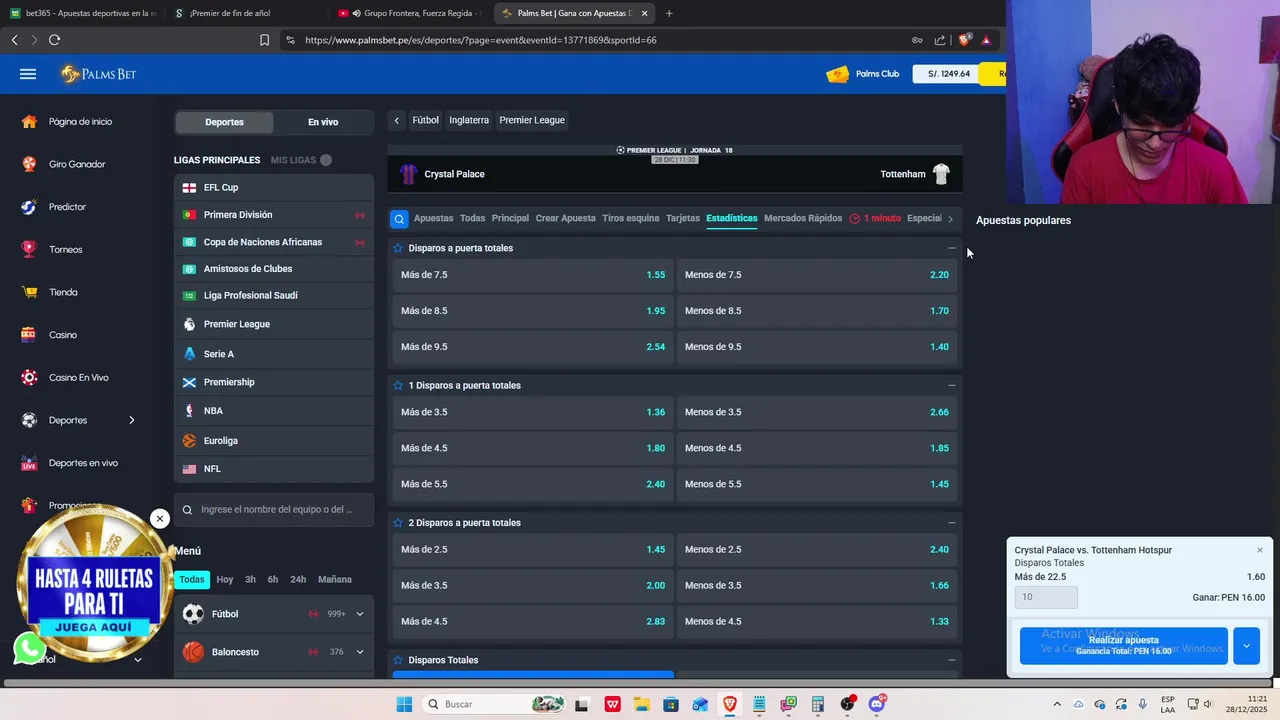Click the S/. 1249.64 balance display

pyautogui.click(x=948, y=74)
